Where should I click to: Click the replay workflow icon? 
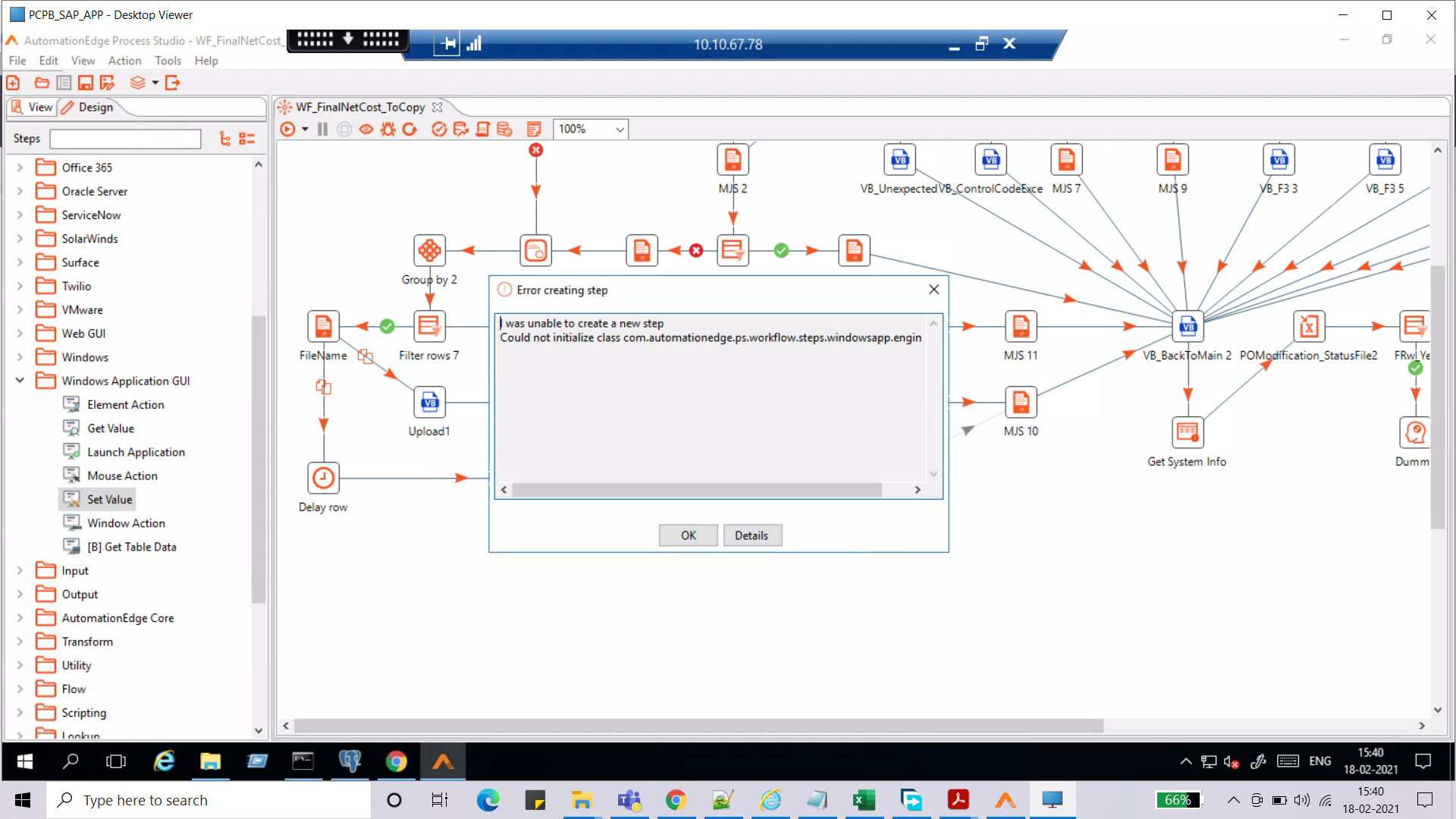point(410,129)
